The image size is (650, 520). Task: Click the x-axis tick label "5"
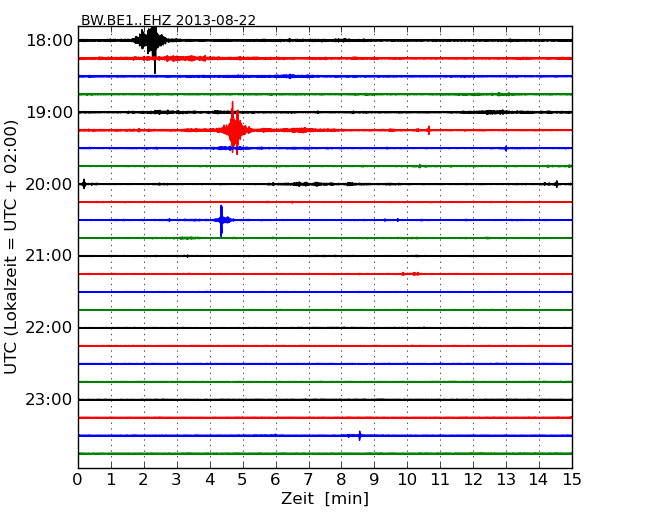[x=243, y=480]
